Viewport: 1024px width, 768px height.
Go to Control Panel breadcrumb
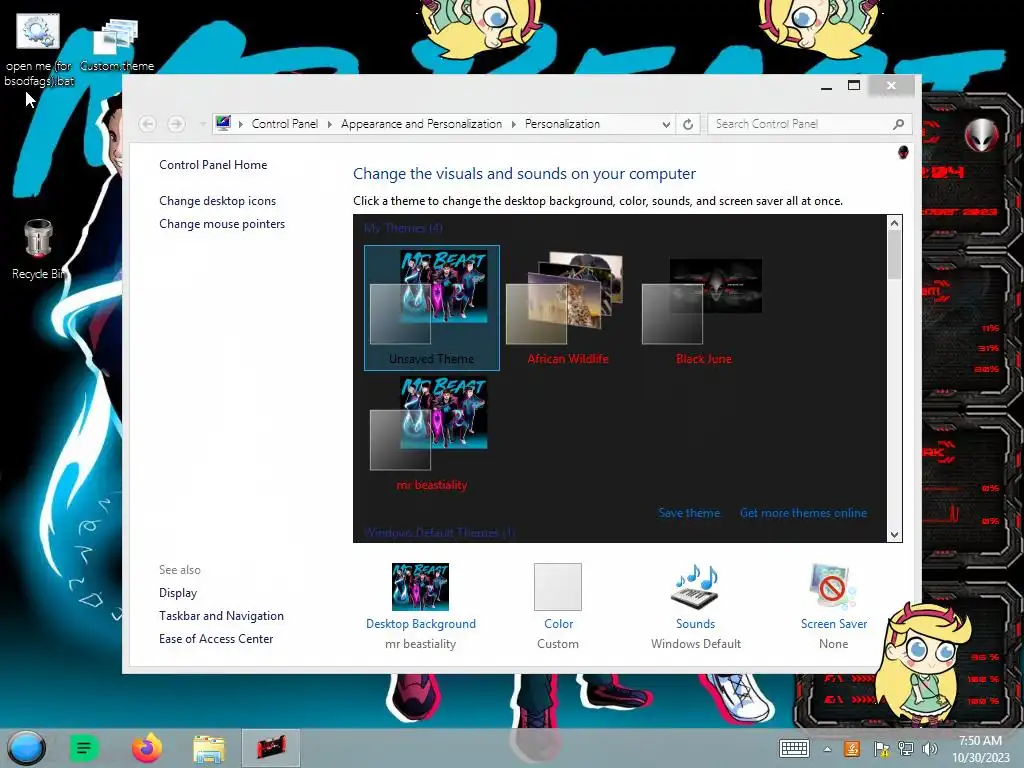[285, 124]
